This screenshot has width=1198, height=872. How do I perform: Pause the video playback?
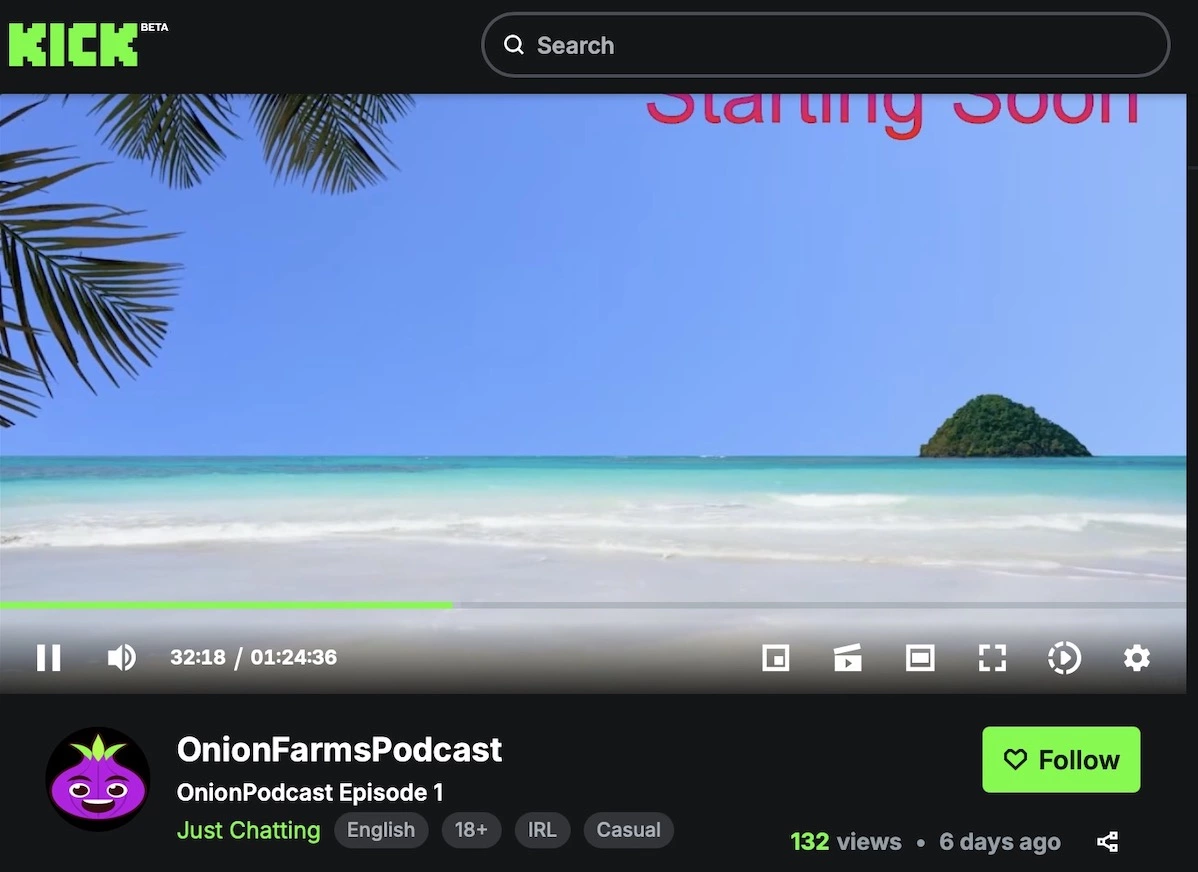click(49, 657)
